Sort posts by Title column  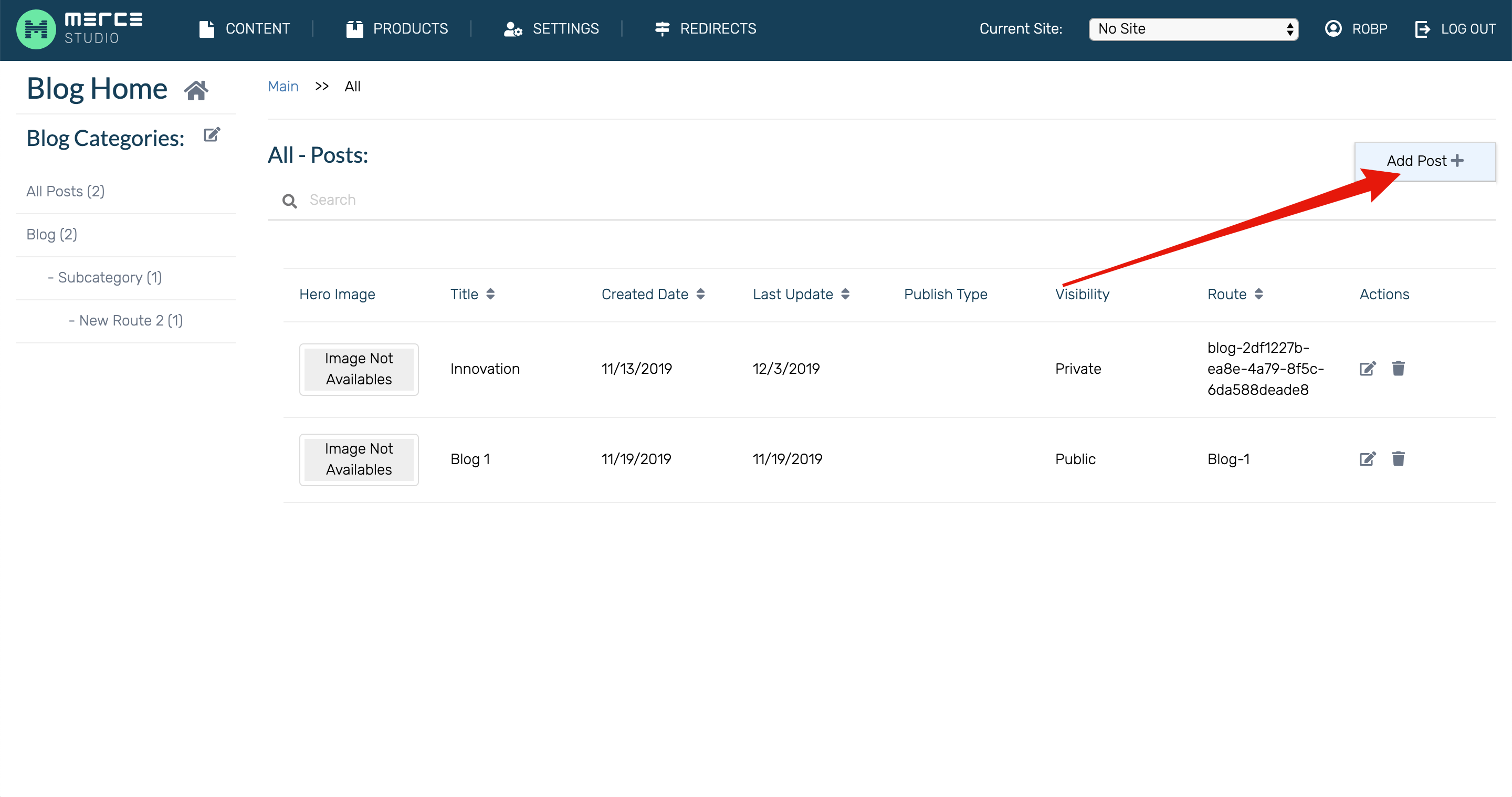tap(490, 294)
